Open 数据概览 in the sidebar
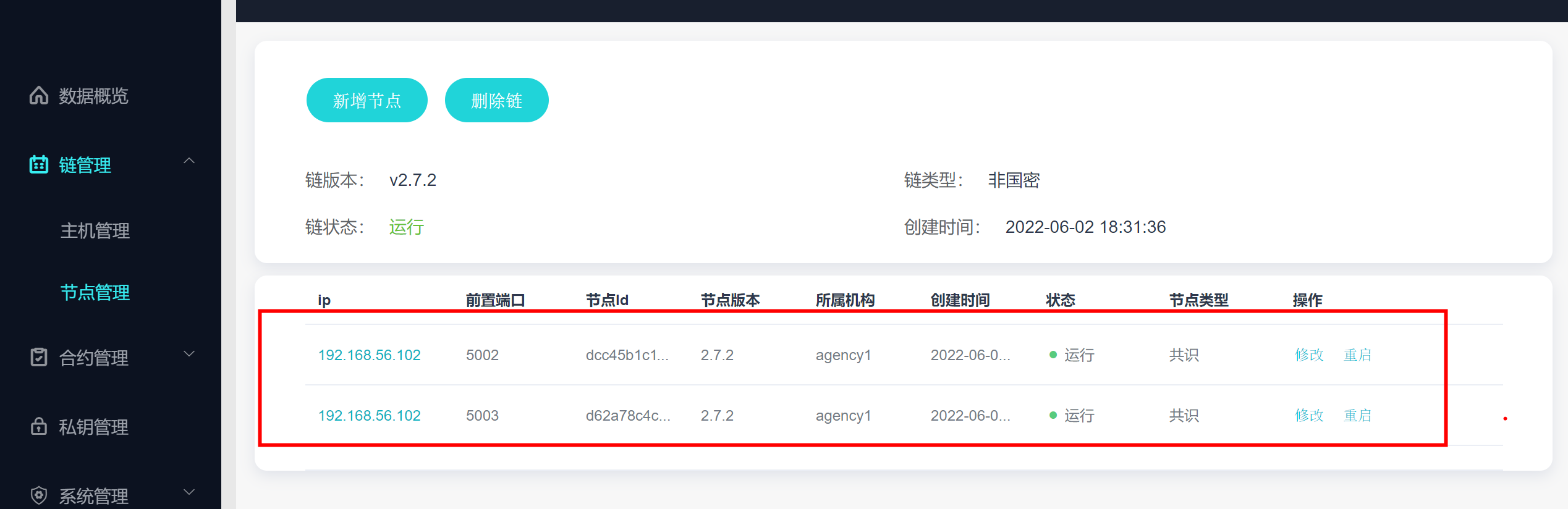Viewport: 1568px width, 509px height. pos(93,96)
